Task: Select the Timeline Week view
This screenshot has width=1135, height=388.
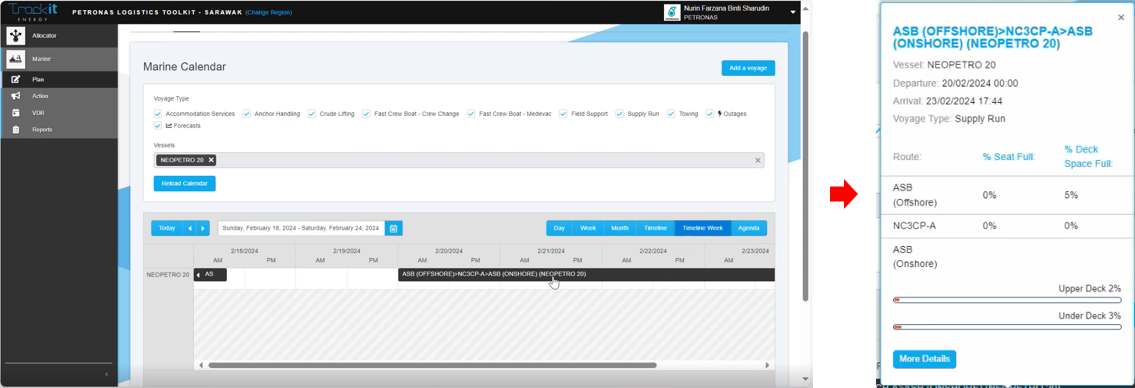Action: [x=703, y=228]
